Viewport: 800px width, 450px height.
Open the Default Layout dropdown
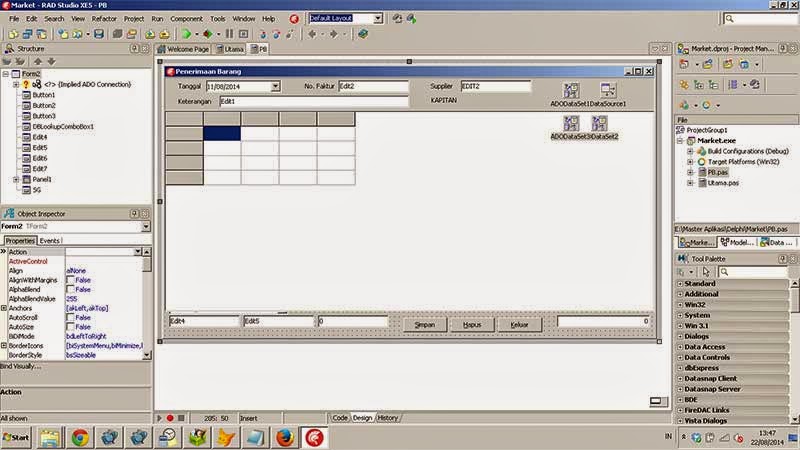coord(378,18)
